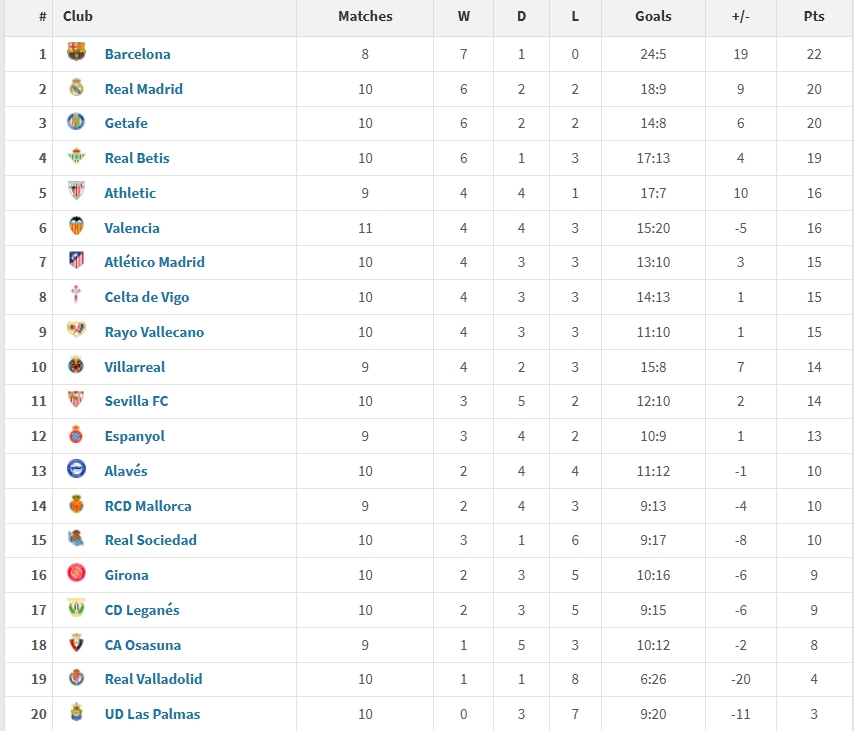Open the Espanyol team link

tap(135, 436)
